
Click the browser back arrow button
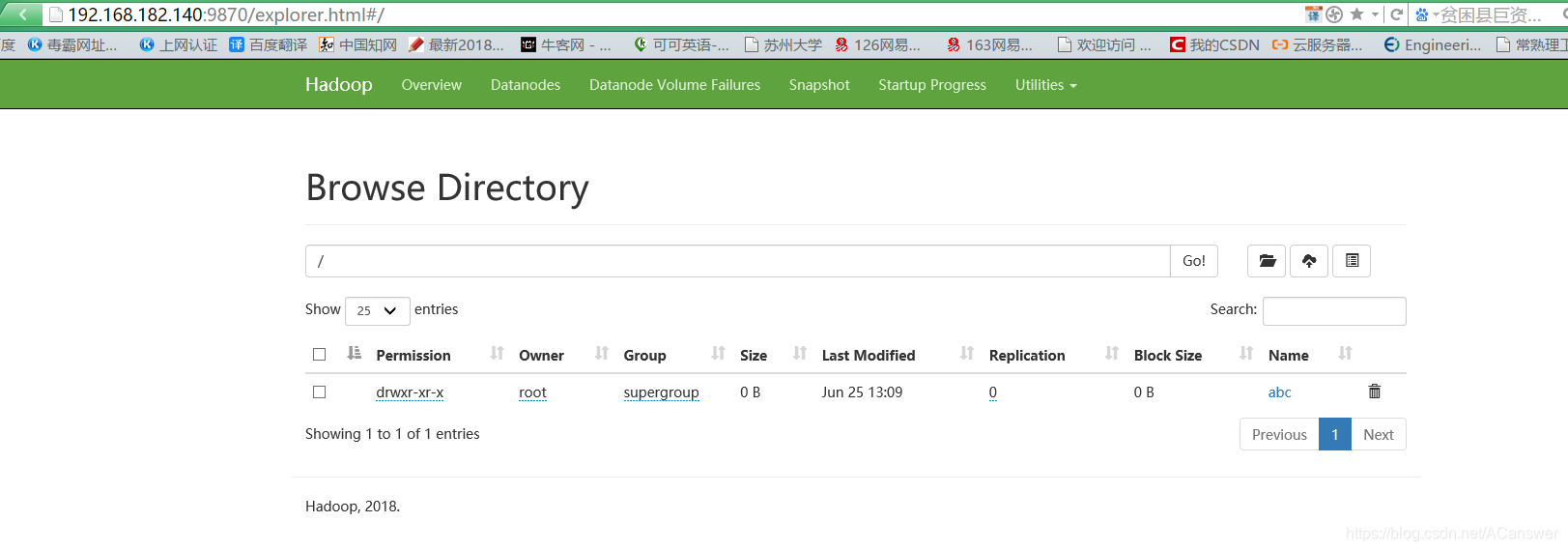[21, 14]
